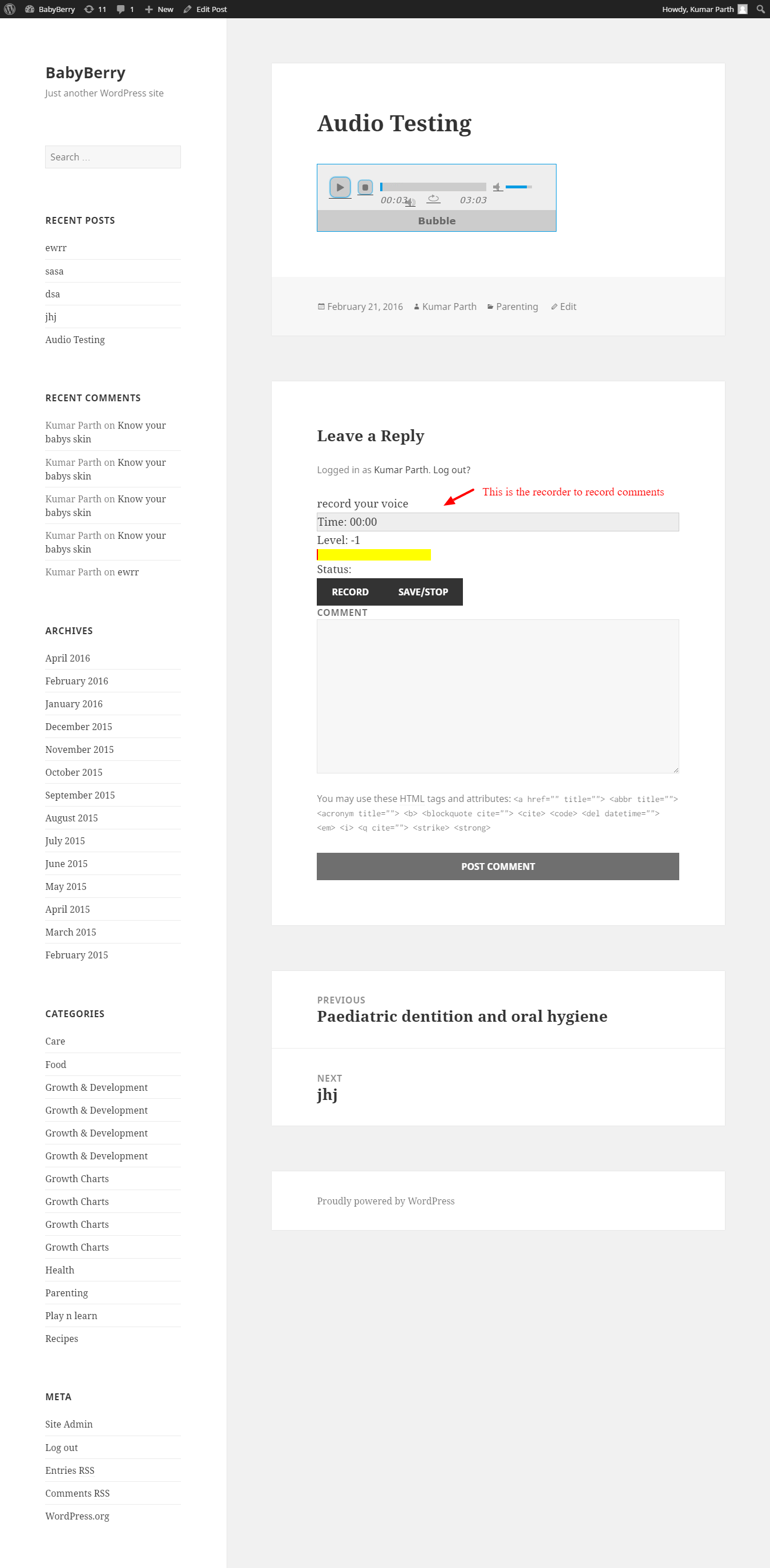The image size is (770, 1568).
Task: Open the Parenting category link
Action: tap(516, 306)
